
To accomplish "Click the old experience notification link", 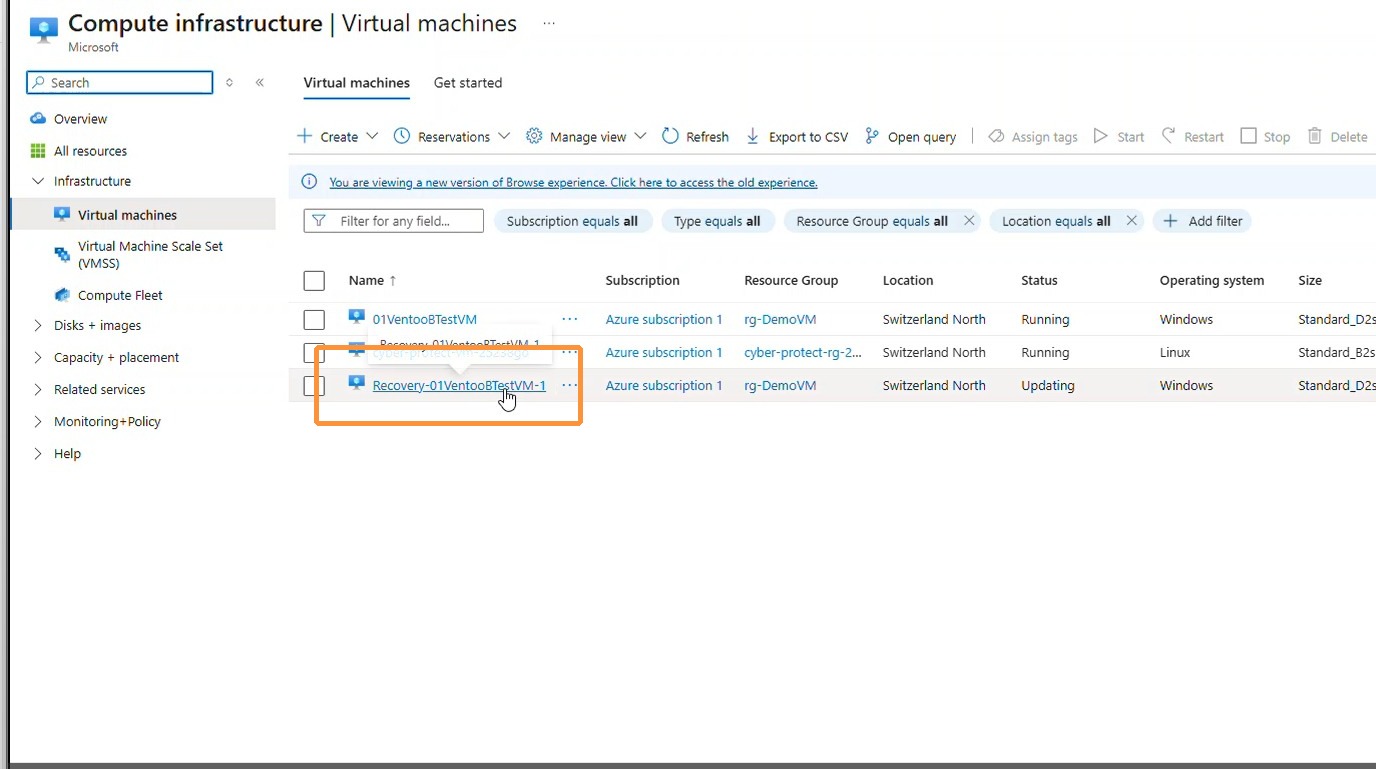I will click(573, 182).
